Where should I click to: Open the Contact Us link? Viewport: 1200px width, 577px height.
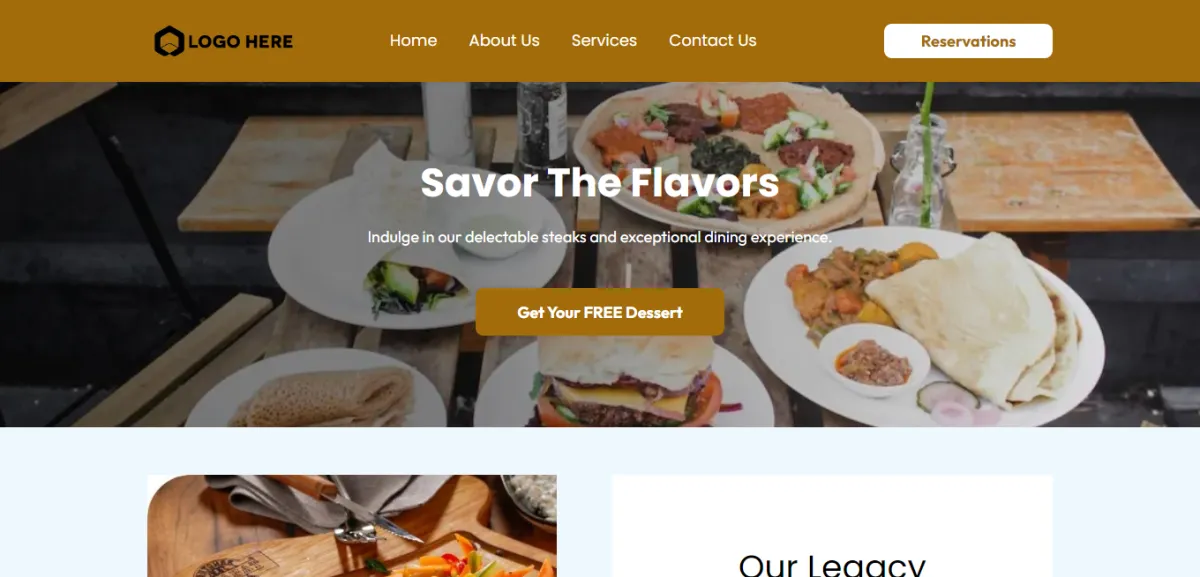pyautogui.click(x=712, y=41)
